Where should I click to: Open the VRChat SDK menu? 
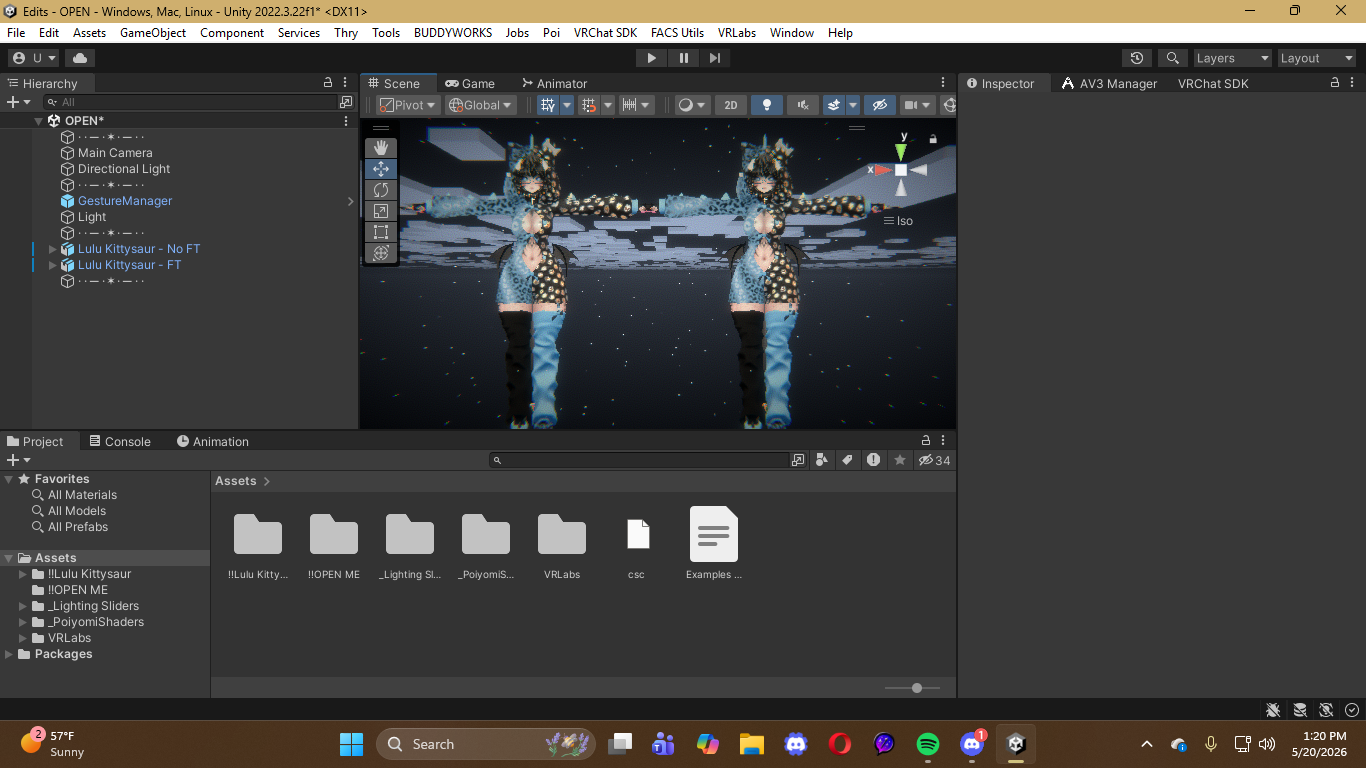605,32
